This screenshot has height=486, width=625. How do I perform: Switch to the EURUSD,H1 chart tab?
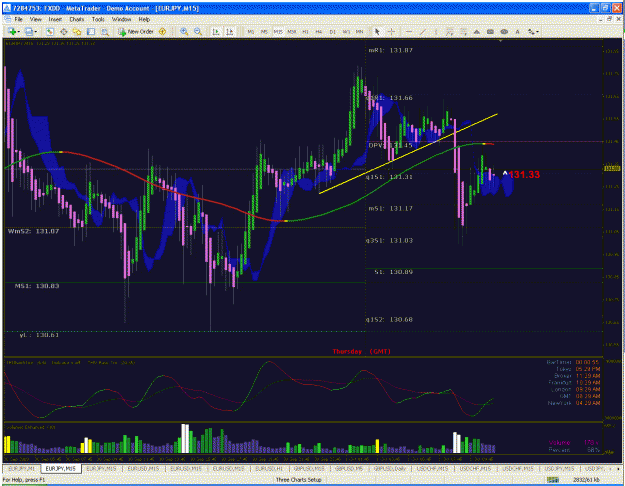[269, 468]
